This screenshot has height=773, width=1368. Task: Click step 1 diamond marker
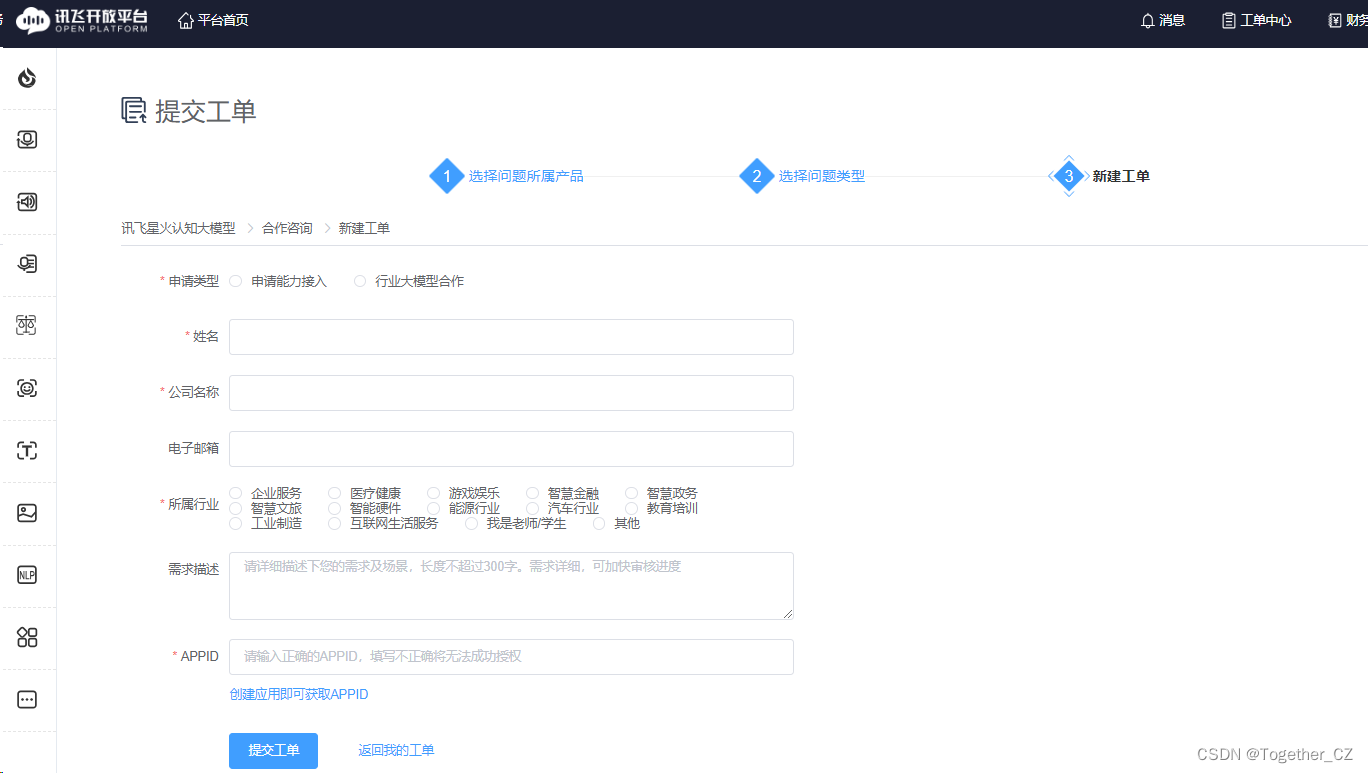point(447,176)
